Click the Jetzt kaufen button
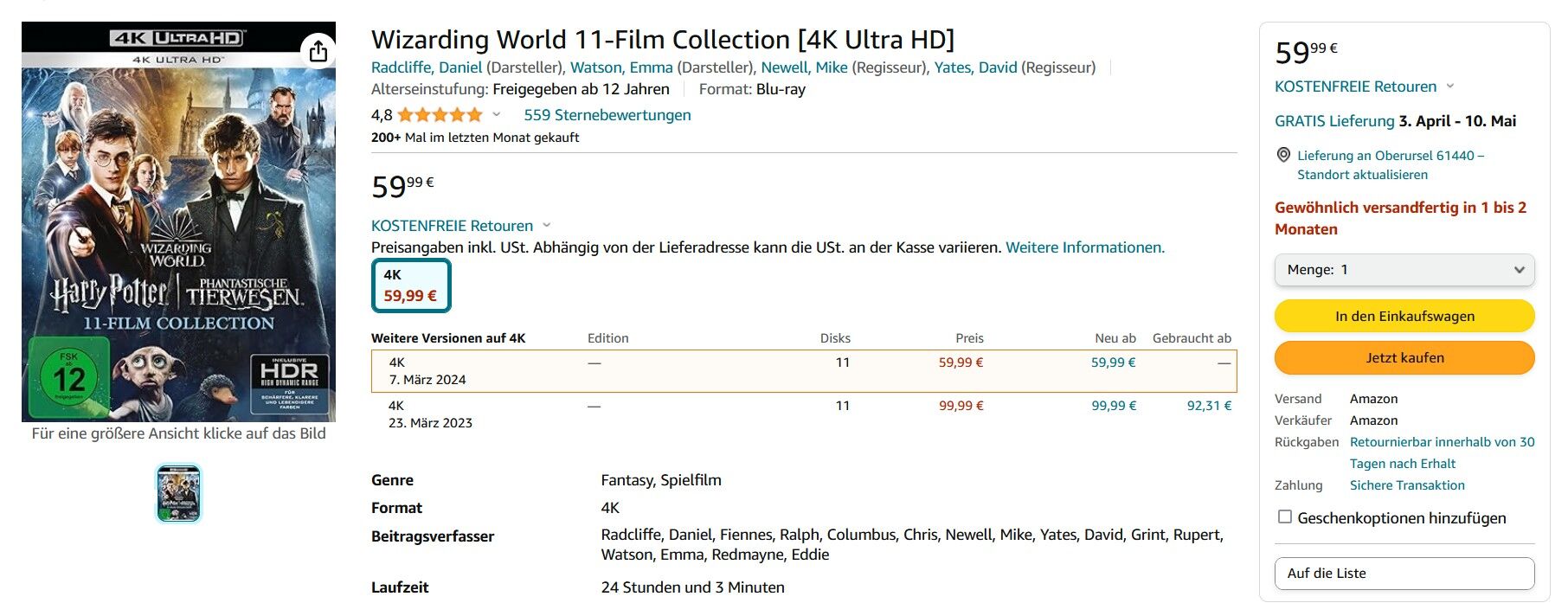Viewport: 1568px width, 603px height. [x=1404, y=357]
